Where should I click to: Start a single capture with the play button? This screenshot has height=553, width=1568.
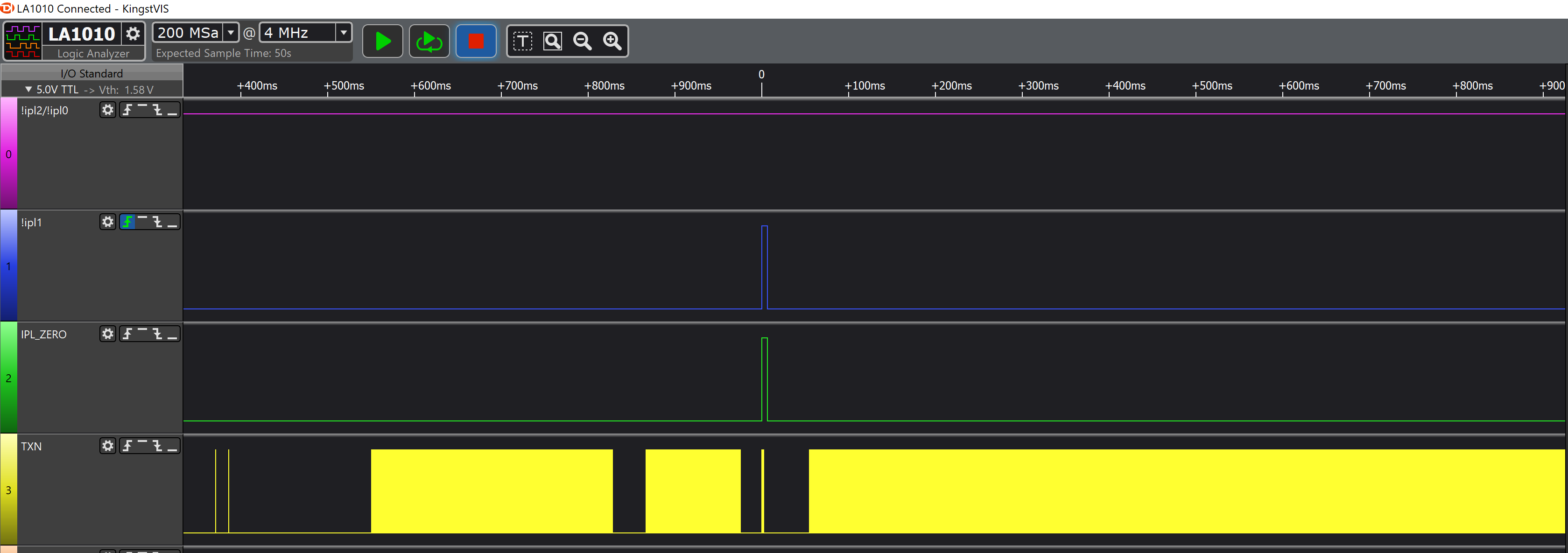coord(383,42)
